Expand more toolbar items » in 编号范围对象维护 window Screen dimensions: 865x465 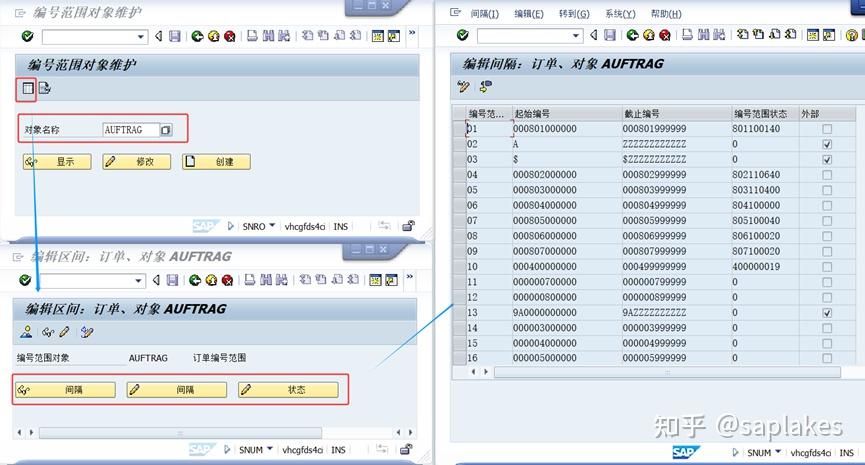click(412, 33)
